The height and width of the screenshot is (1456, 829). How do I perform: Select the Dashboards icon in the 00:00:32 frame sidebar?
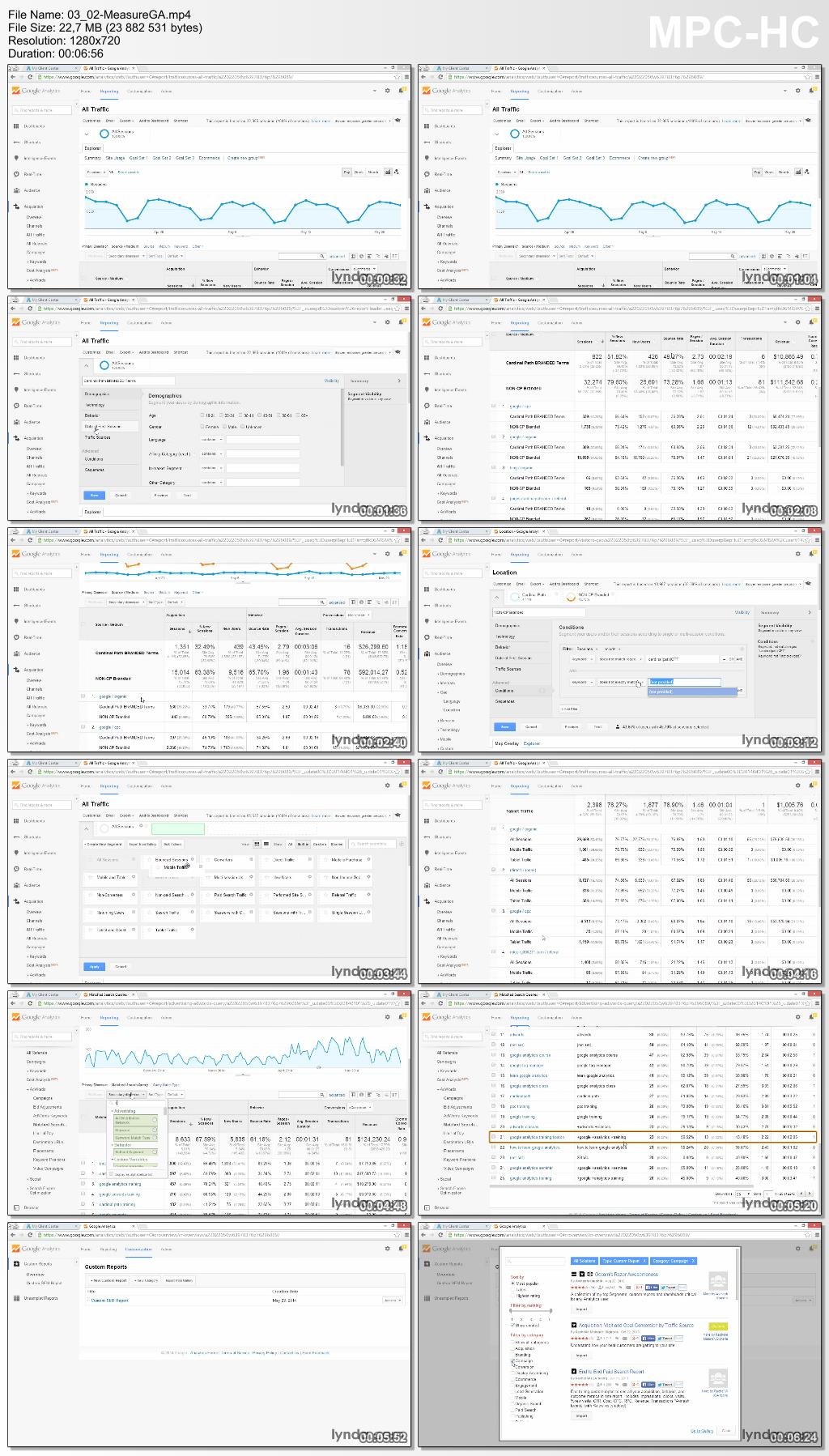(x=15, y=126)
